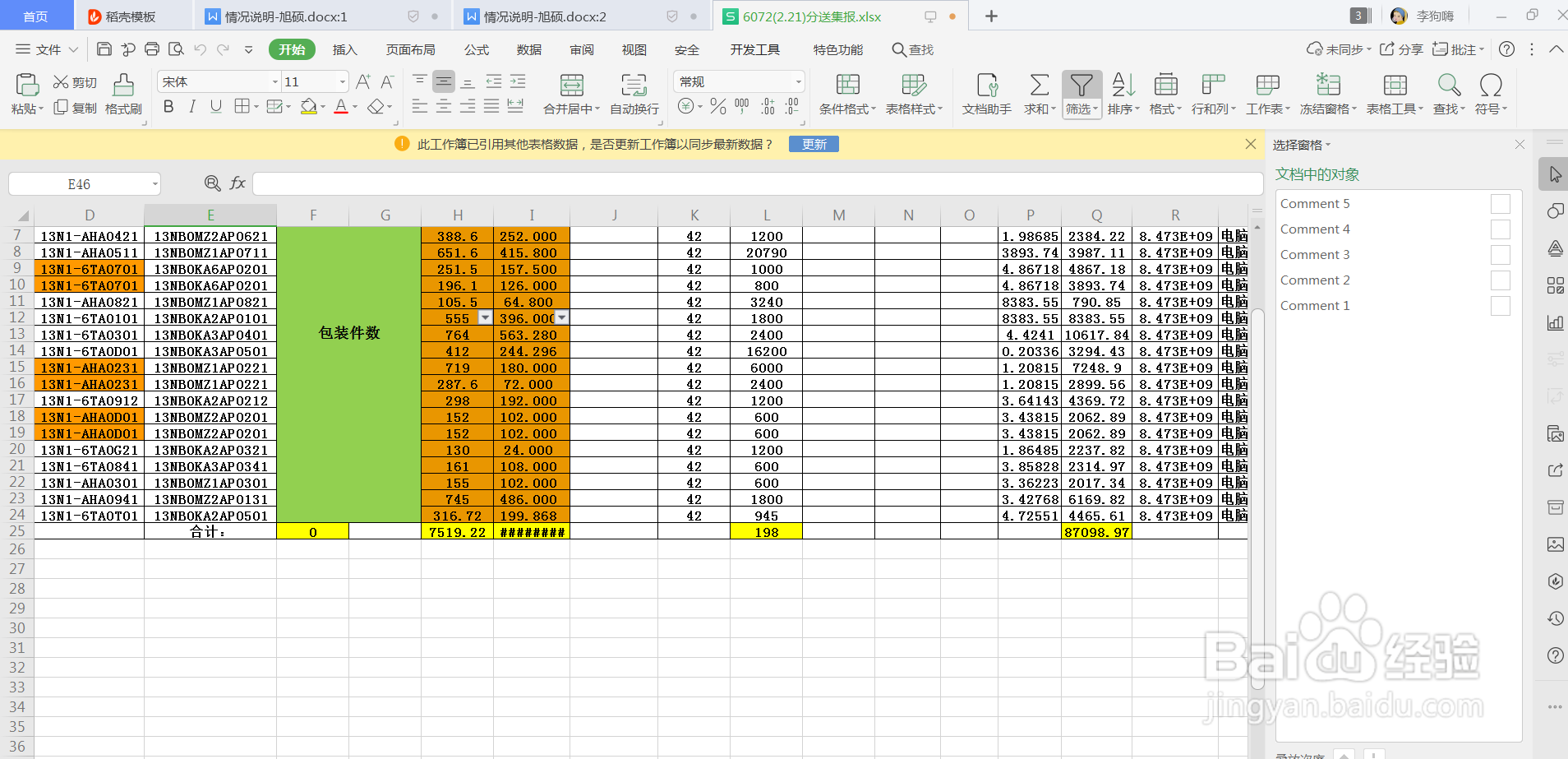Click the Wrap Text (自动换行) icon
The width and height of the screenshot is (1568, 759).
pyautogui.click(x=634, y=85)
